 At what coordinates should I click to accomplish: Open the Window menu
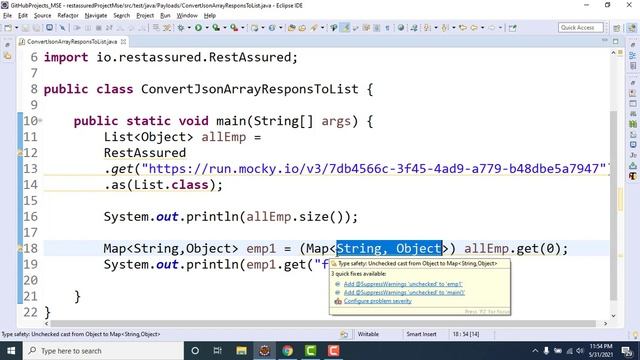(187, 16)
